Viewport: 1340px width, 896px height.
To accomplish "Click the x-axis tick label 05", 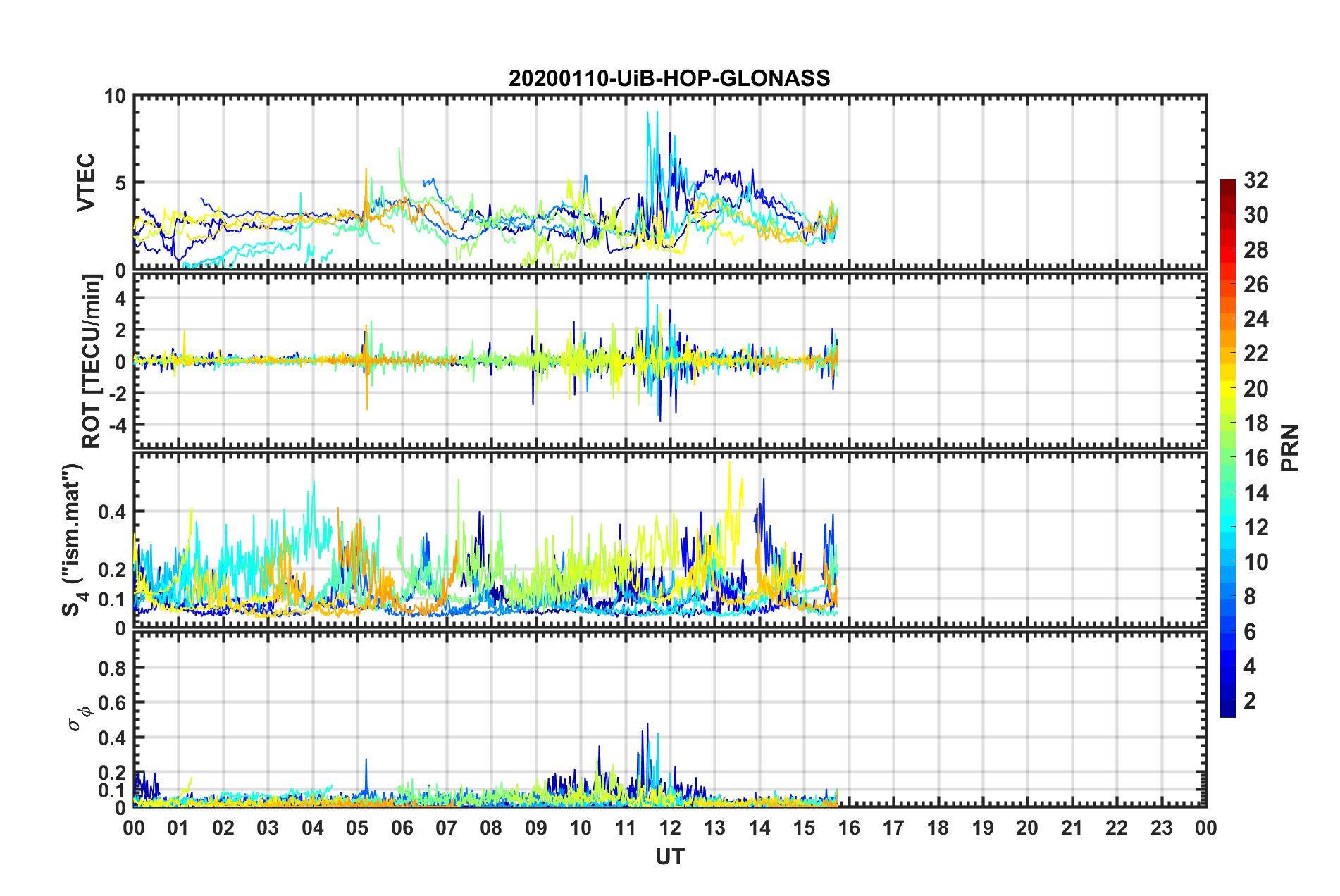I will (x=357, y=828).
